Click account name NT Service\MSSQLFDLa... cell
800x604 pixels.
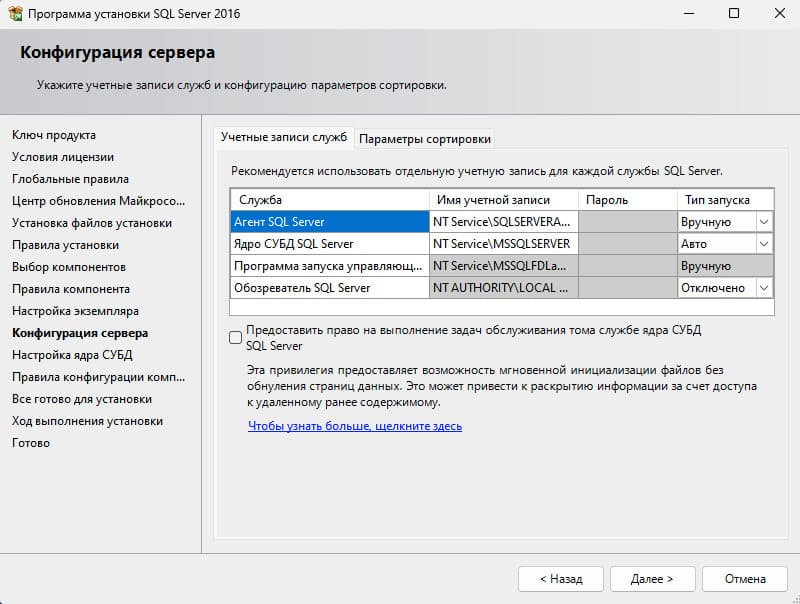coord(504,266)
